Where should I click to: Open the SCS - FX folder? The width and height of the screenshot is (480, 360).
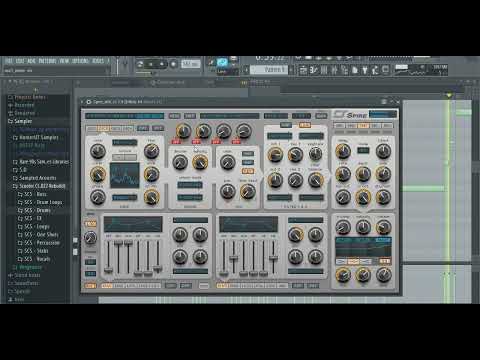tap(29, 218)
